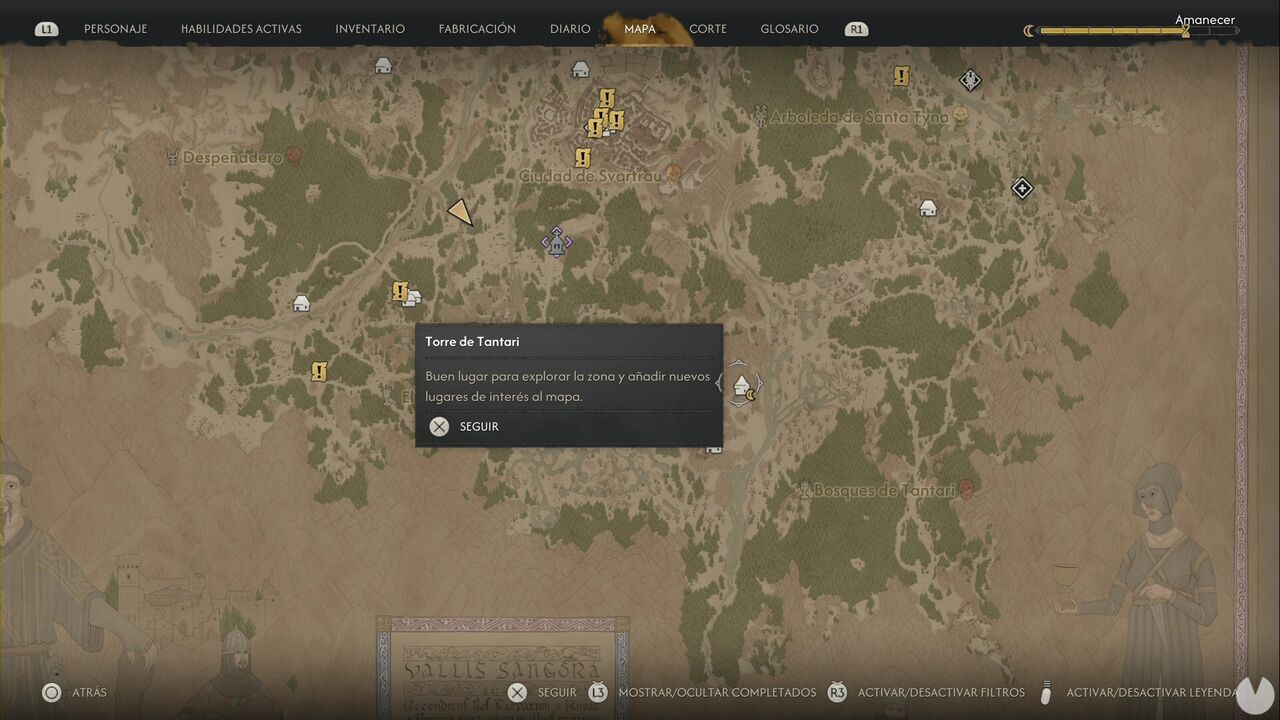Click the L1 previous-tab button

[x=46, y=29]
